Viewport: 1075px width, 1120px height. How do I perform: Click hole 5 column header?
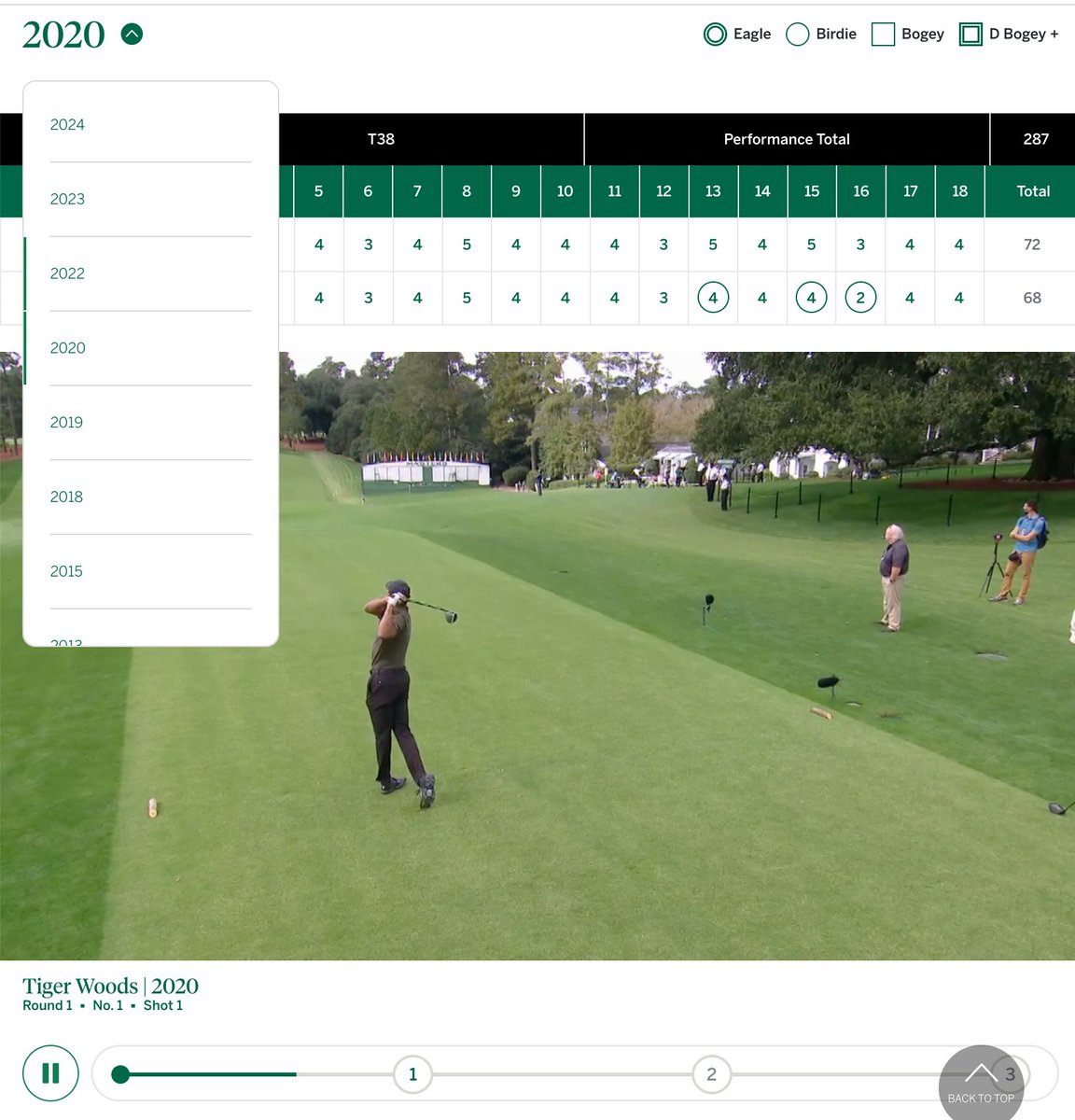[318, 191]
